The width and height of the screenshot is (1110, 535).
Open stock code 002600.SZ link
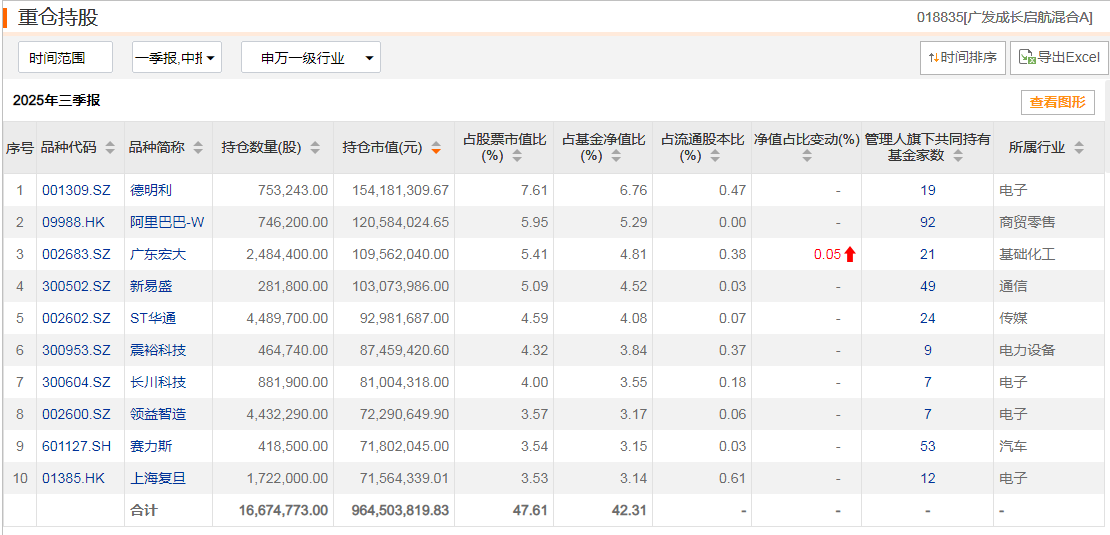tap(76, 415)
